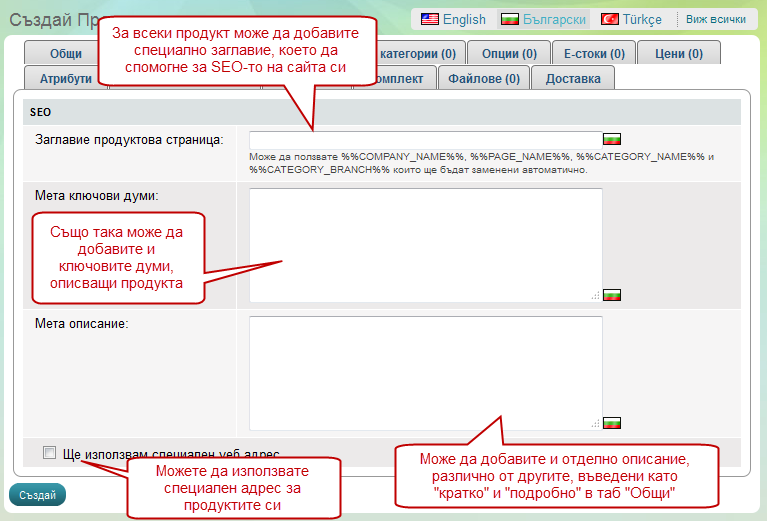Go to the Цени (0) tab
Image resolution: width=767 pixels, height=521 pixels.
coord(679,54)
